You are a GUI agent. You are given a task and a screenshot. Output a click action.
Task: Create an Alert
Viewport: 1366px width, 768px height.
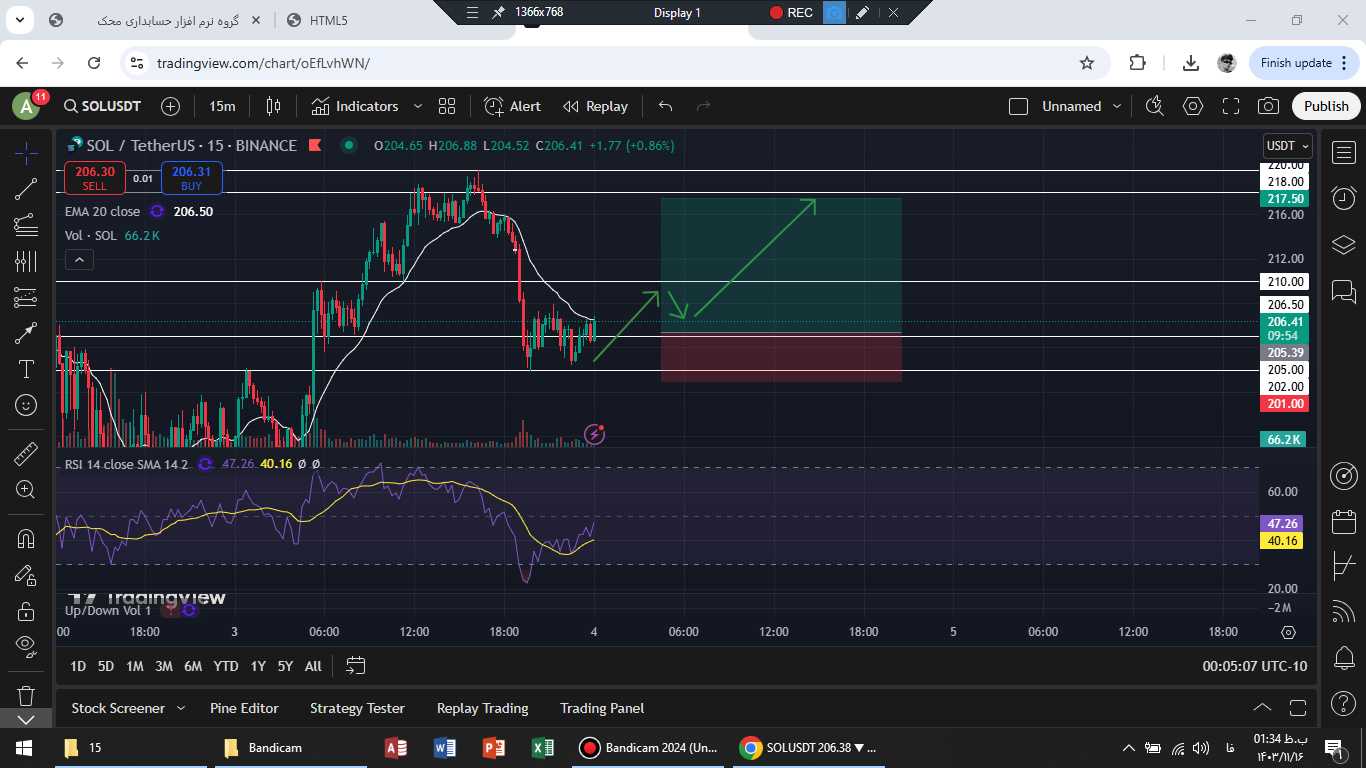[x=512, y=106]
